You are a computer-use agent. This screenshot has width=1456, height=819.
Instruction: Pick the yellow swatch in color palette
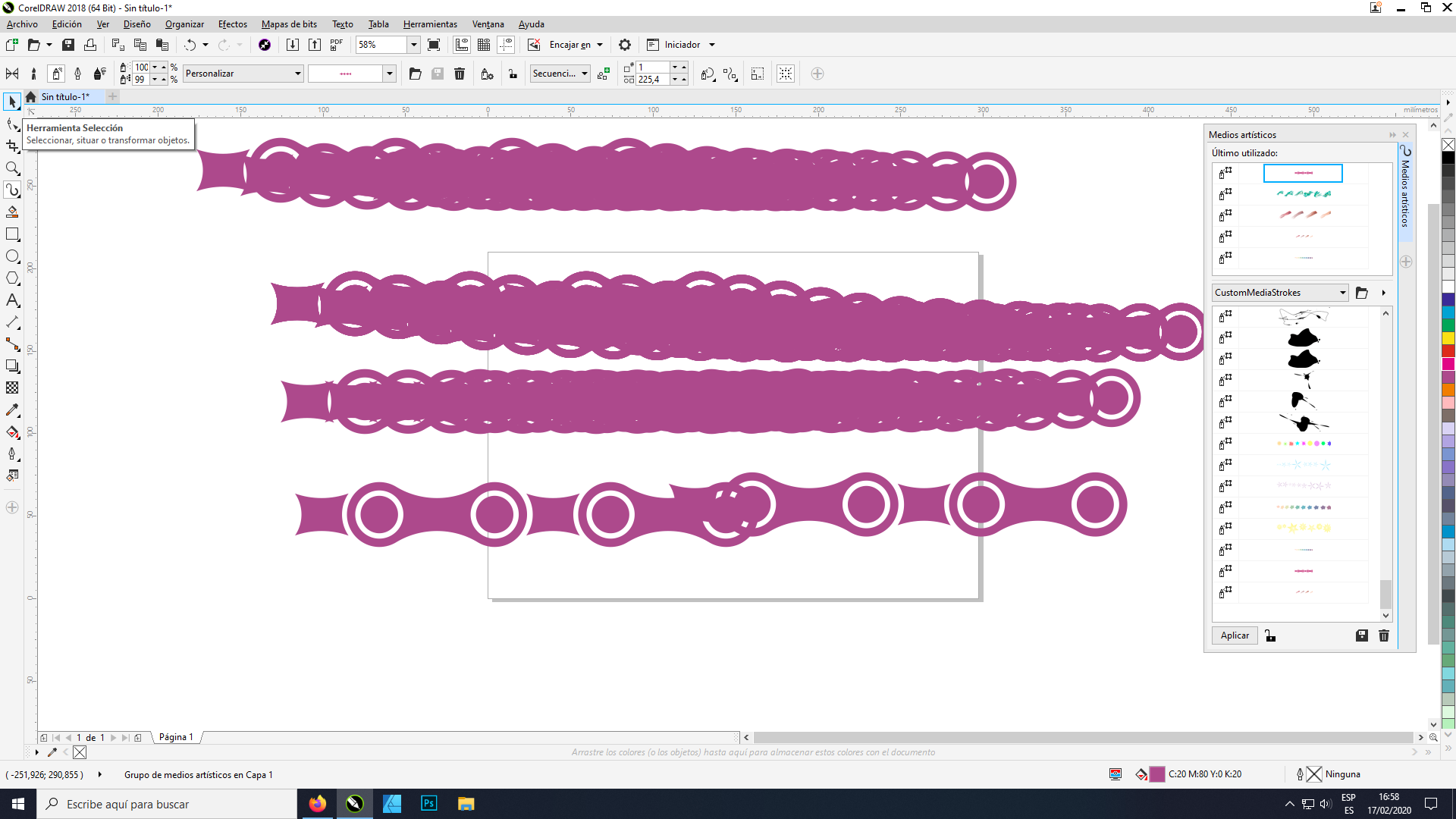(1448, 338)
